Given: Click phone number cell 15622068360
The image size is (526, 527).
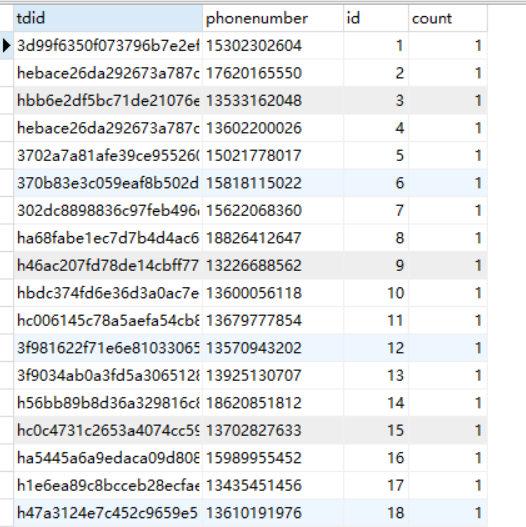Looking at the screenshot, I should point(273,210).
